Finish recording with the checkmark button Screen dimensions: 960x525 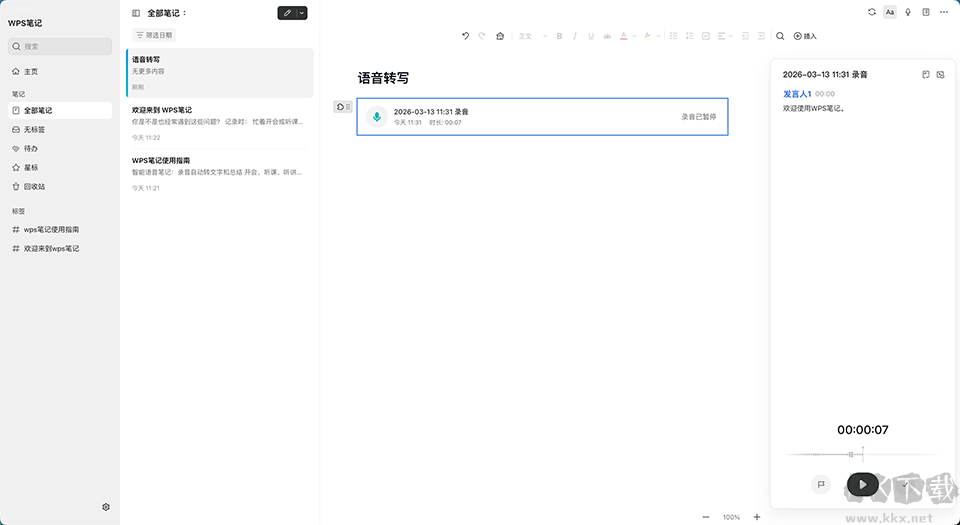click(905, 484)
